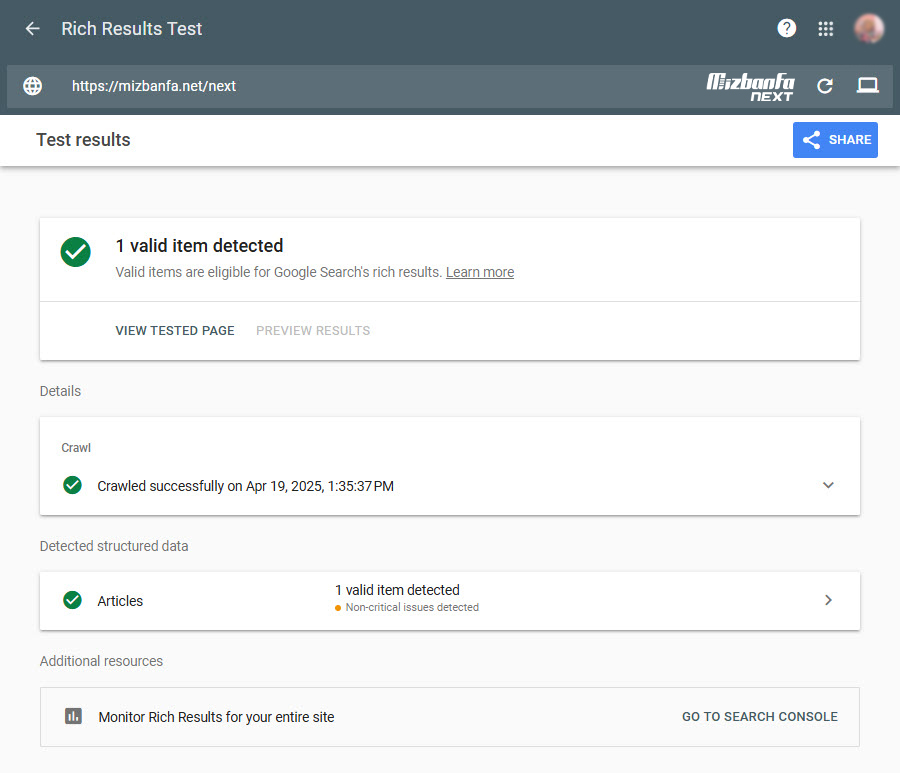Click the green check beside 1 valid item detected
The image size is (900, 773).
pyautogui.click(x=76, y=252)
